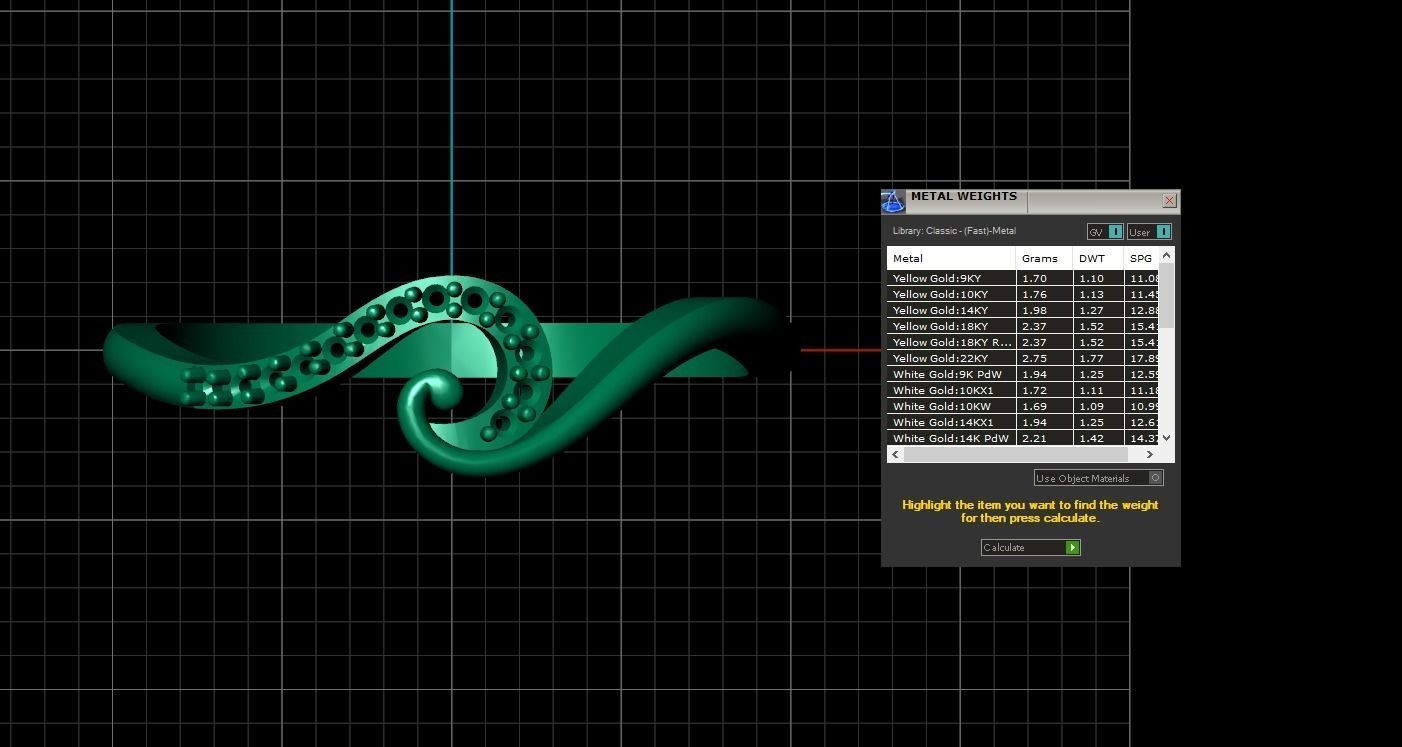This screenshot has width=1402, height=747.
Task: Click the 2.75 grams value for 22KY
Action: 1033,358
